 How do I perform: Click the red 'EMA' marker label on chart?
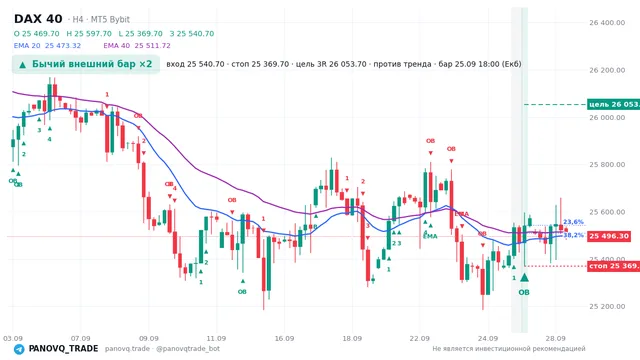click(462, 214)
